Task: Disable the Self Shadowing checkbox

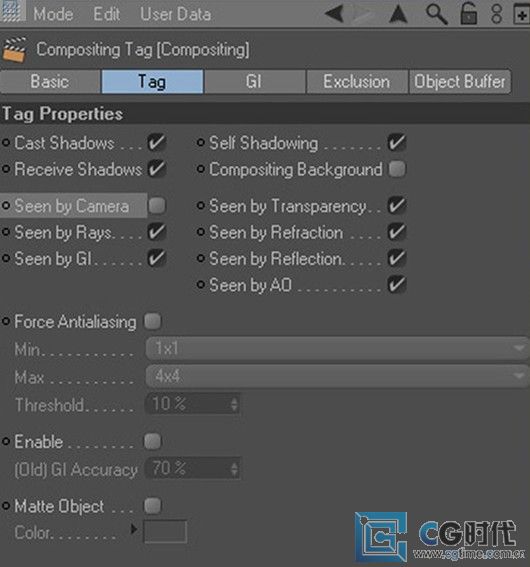Action: coord(397,142)
